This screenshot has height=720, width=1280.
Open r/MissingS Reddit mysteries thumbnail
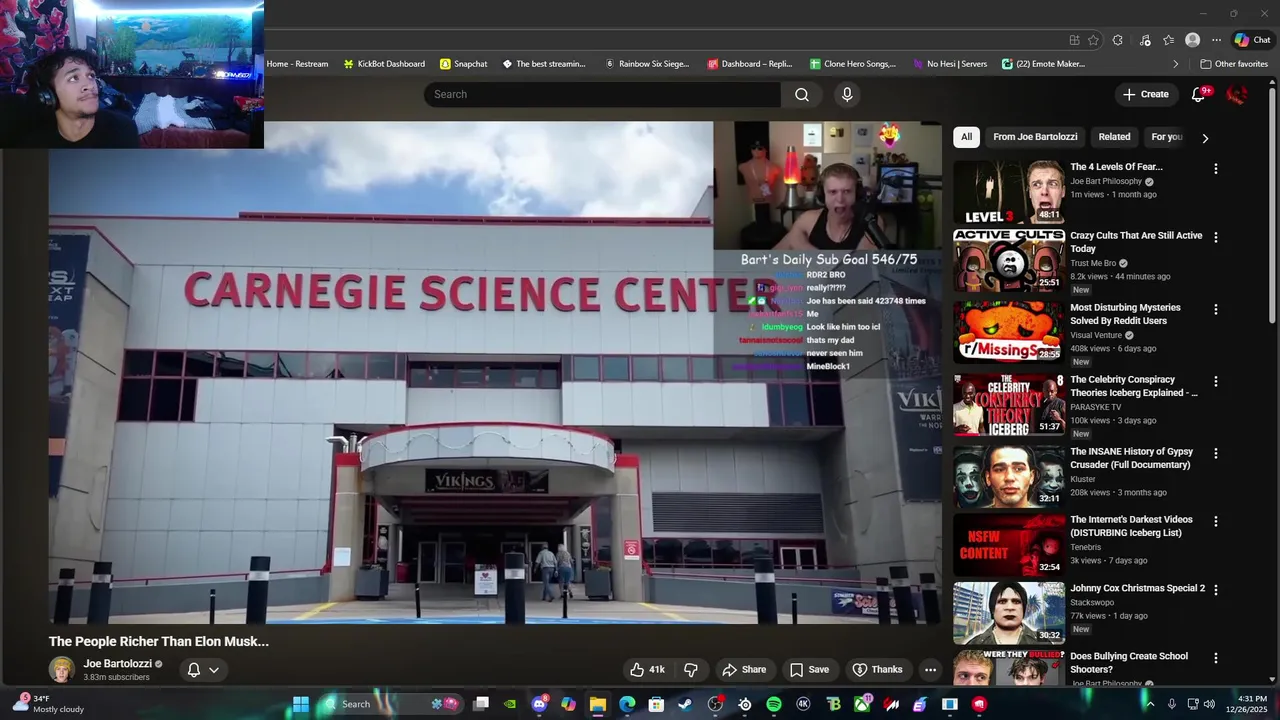click(1009, 332)
